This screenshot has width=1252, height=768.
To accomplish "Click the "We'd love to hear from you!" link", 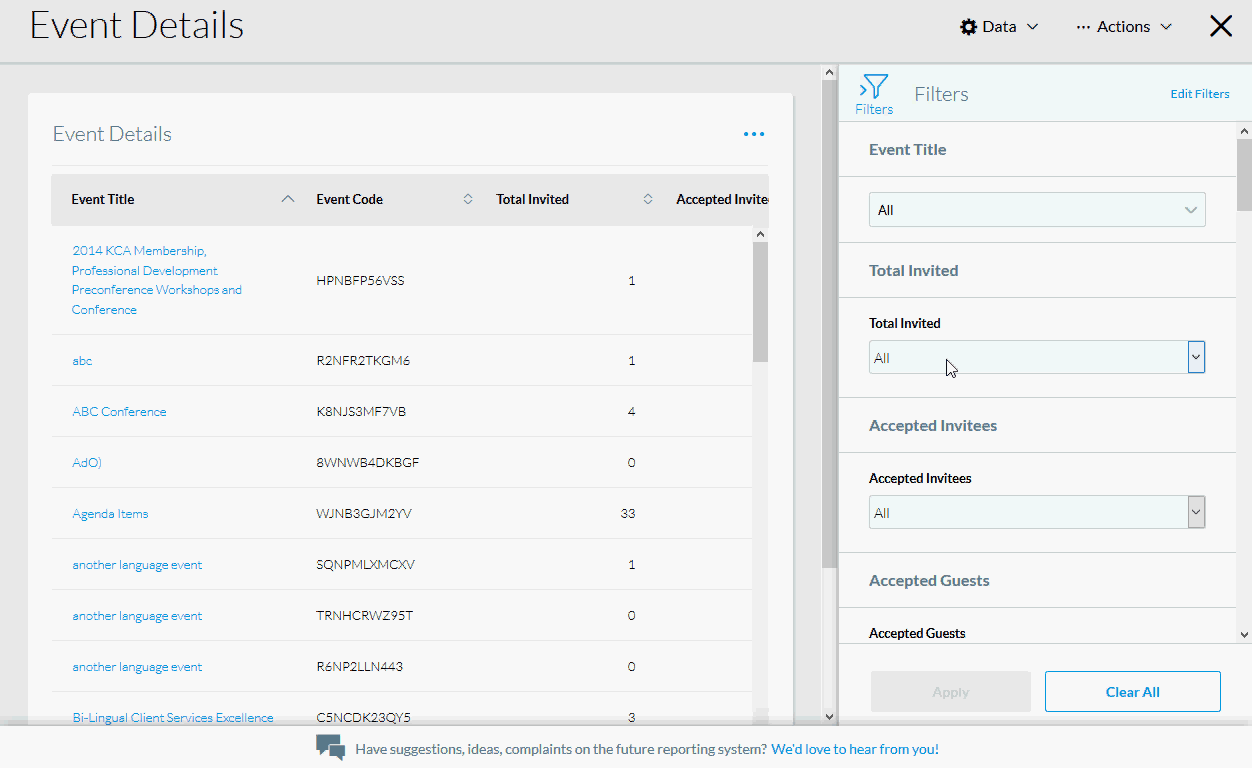I will tap(855, 748).
